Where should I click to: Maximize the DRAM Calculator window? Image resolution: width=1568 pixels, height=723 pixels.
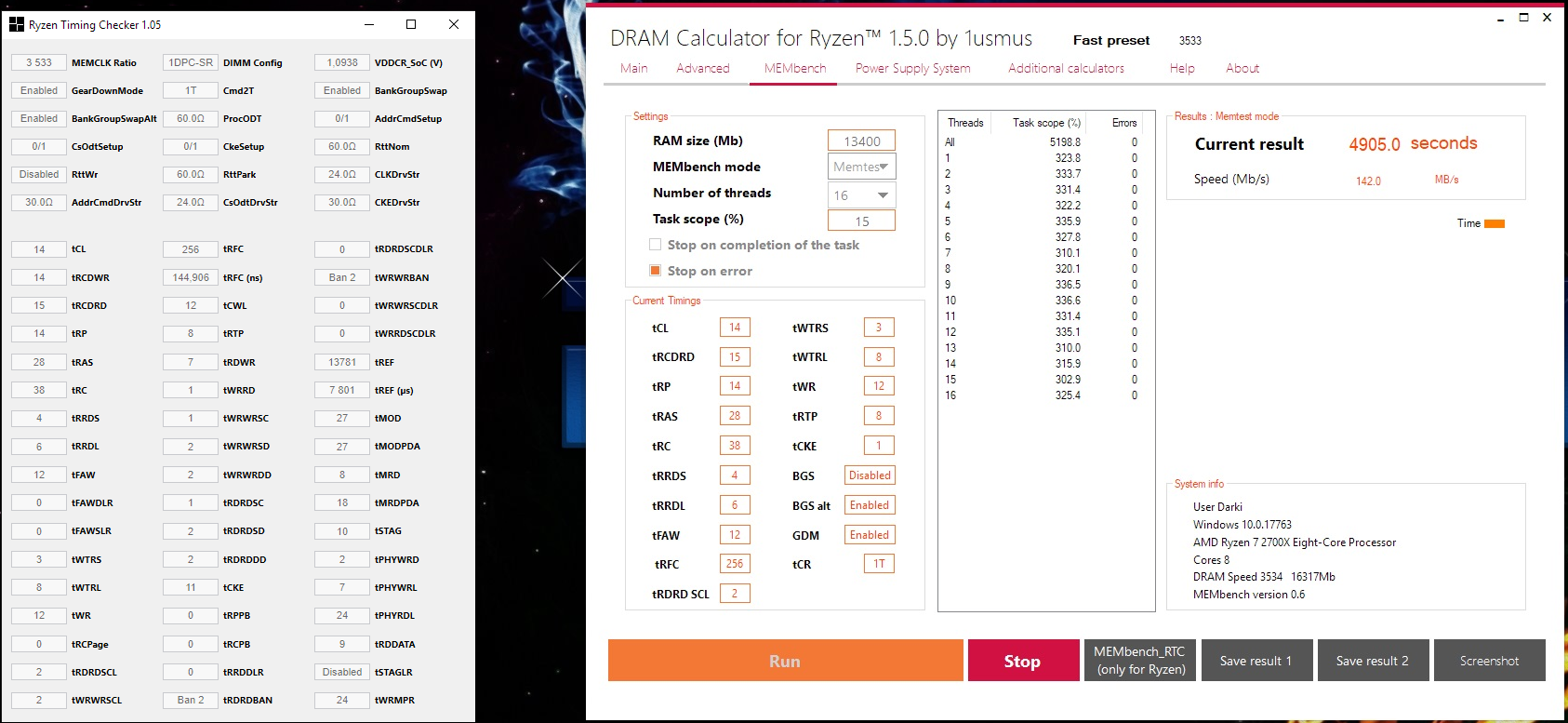pos(1523,18)
